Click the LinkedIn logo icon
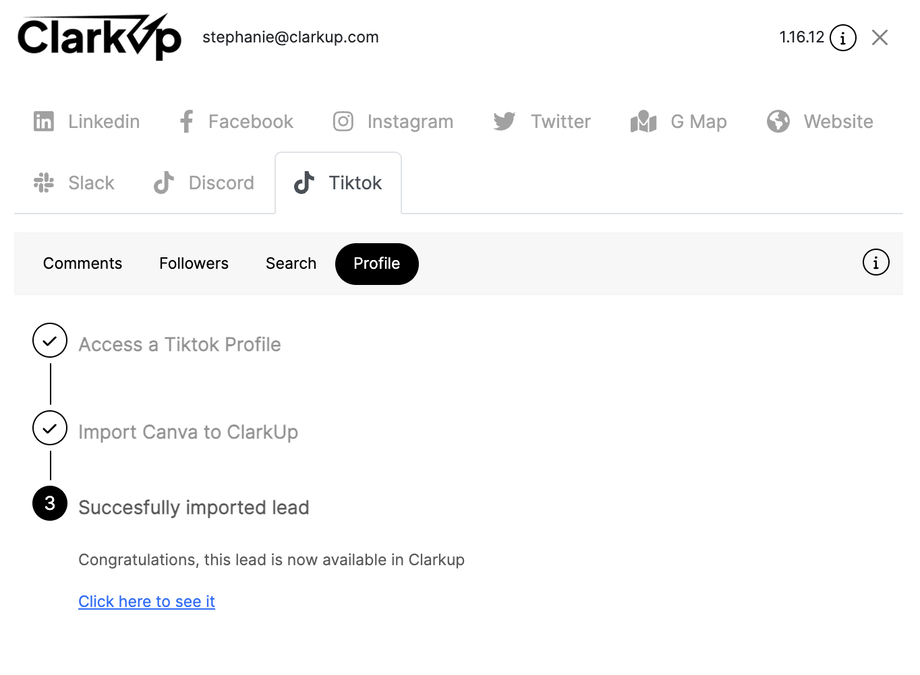This screenshot has height=675, width=920. pyautogui.click(x=44, y=122)
